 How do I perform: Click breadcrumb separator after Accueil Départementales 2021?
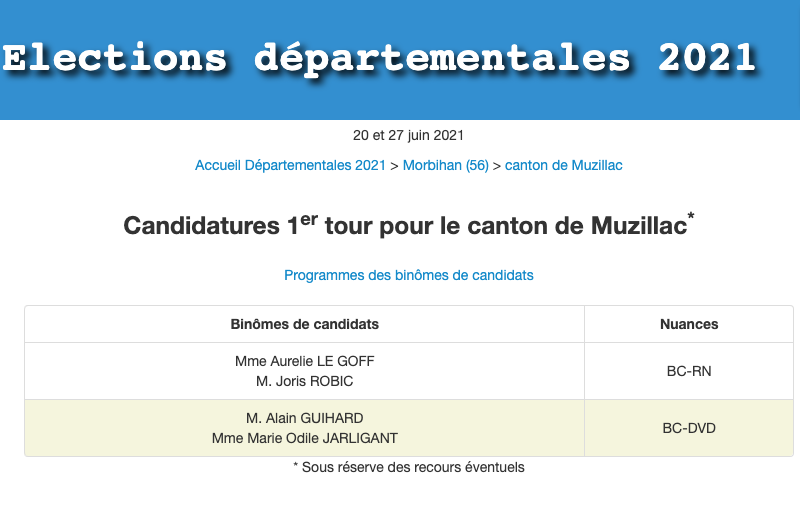(x=394, y=165)
